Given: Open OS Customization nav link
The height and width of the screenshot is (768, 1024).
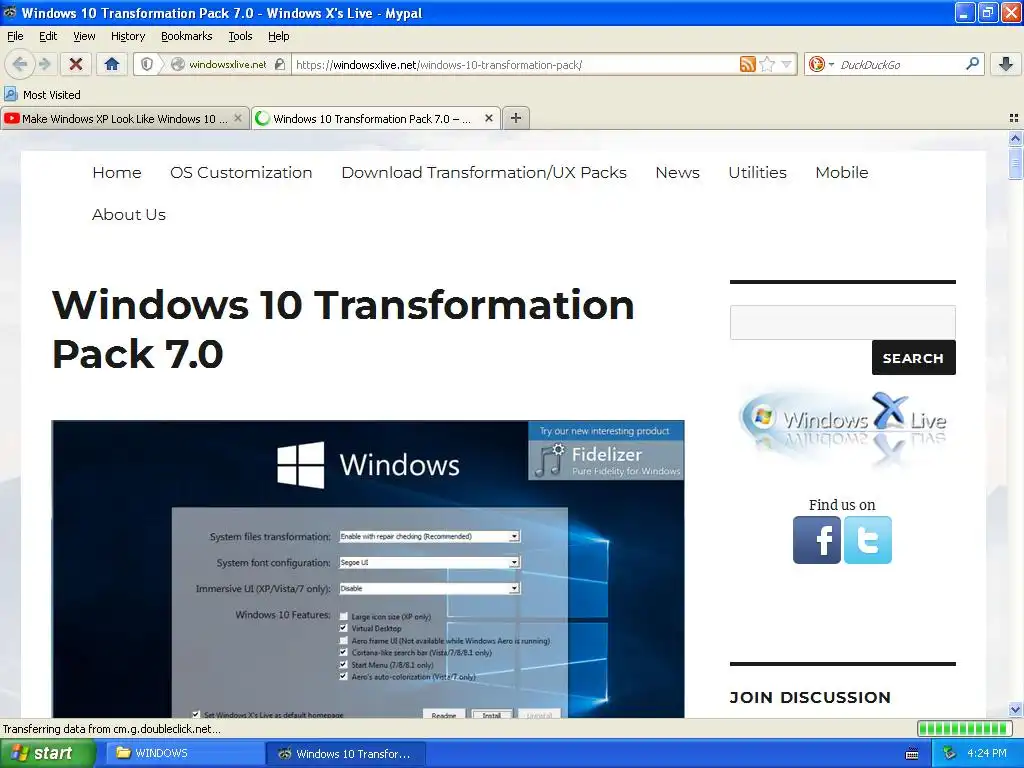Looking at the screenshot, I should [241, 172].
